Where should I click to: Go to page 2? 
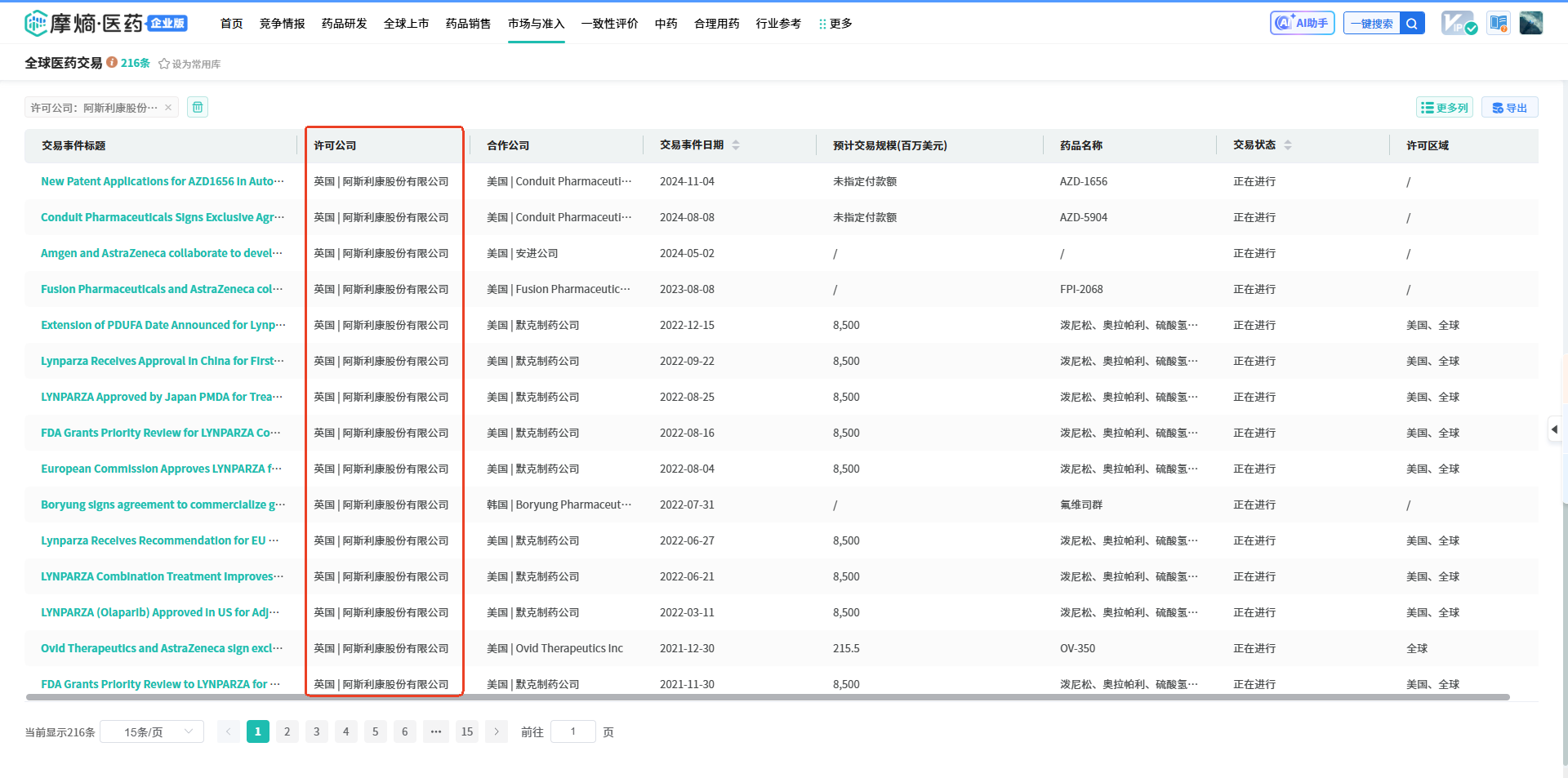tap(287, 731)
